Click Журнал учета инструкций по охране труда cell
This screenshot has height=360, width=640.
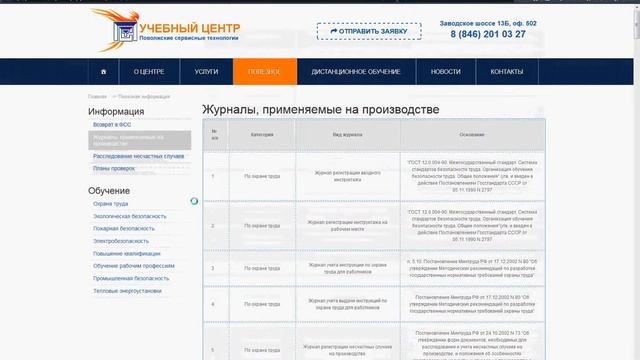(x=347, y=268)
